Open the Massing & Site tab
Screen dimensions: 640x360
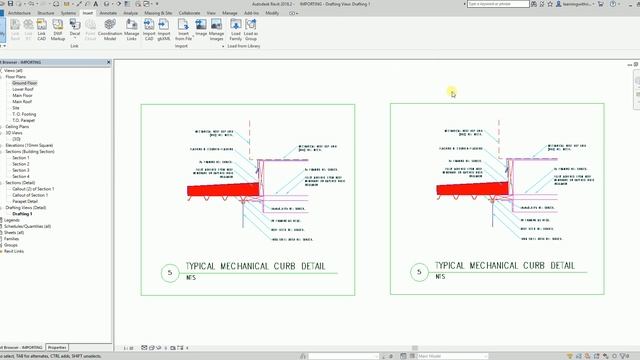pyautogui.click(x=158, y=13)
